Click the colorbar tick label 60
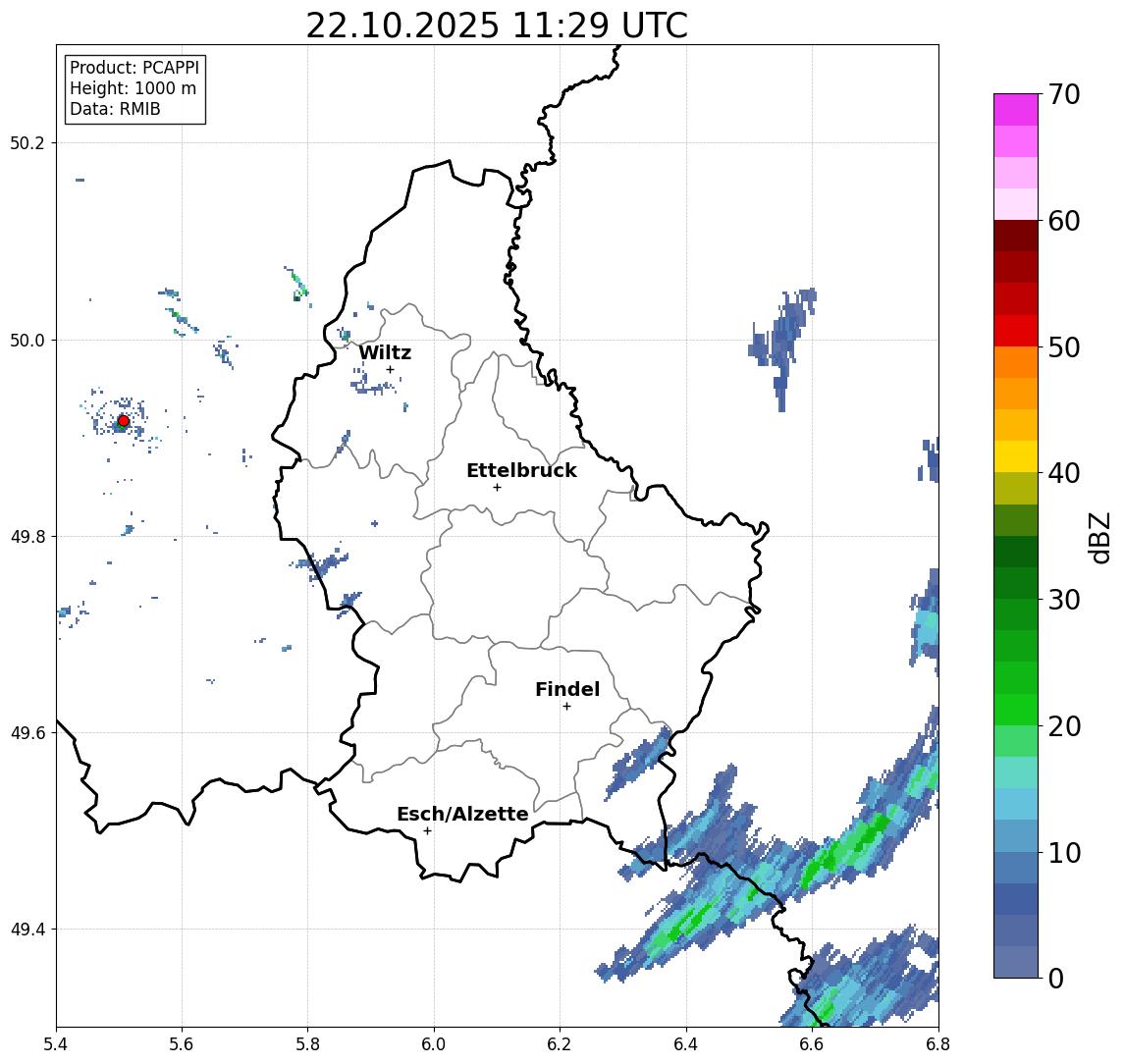The width and height of the screenshot is (1124, 1064). [1063, 221]
